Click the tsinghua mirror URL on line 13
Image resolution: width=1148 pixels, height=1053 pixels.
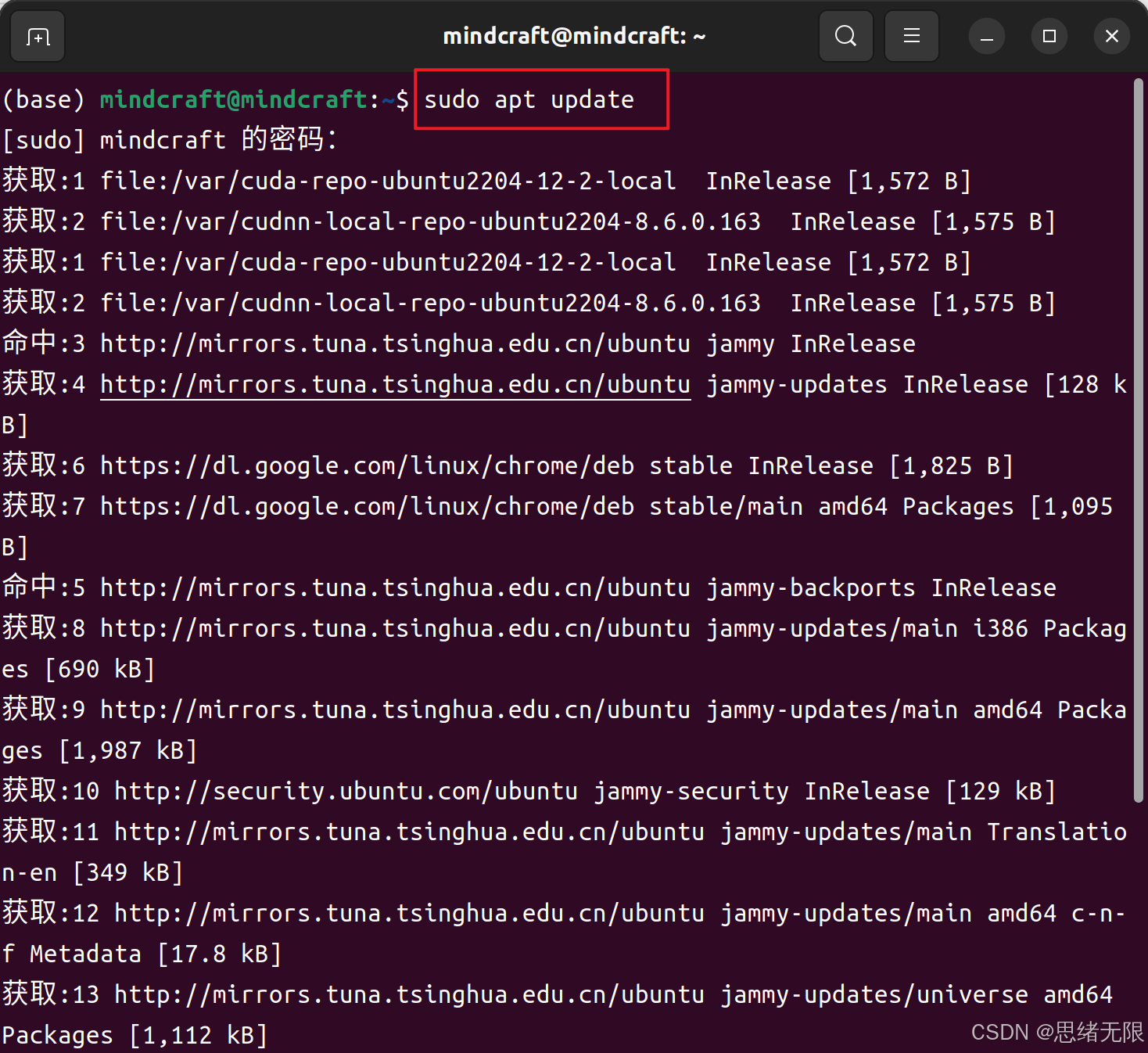pyautogui.click(x=410, y=994)
